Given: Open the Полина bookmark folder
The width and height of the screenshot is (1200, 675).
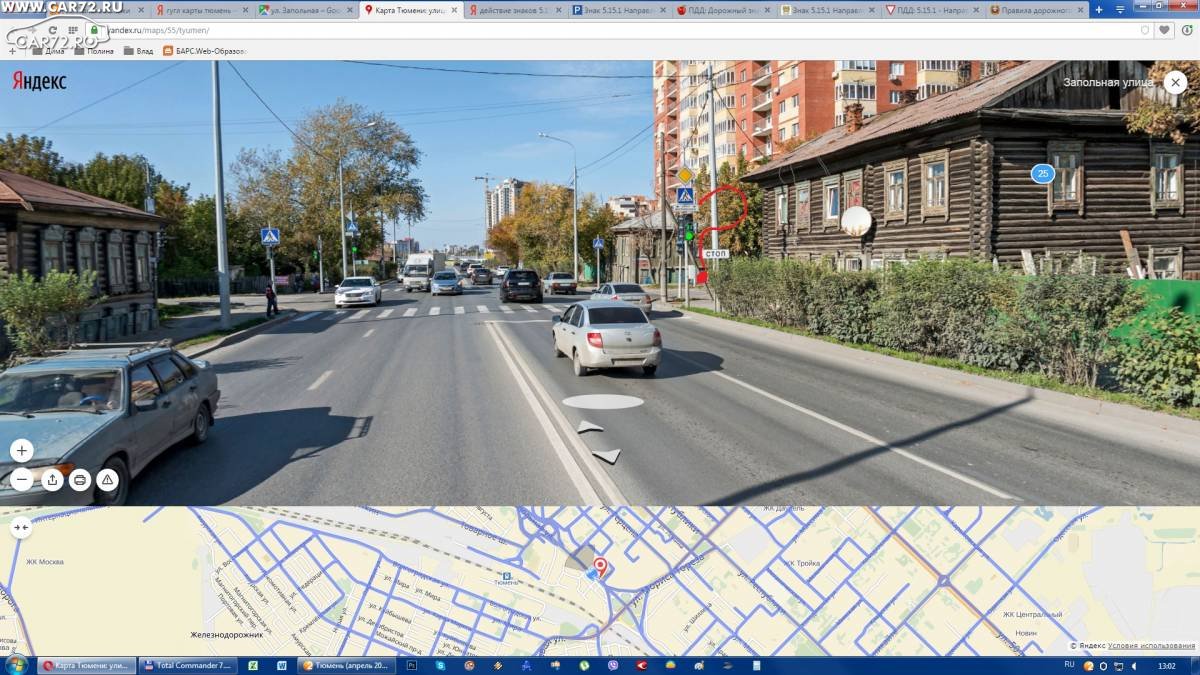Looking at the screenshot, I should [x=92, y=50].
